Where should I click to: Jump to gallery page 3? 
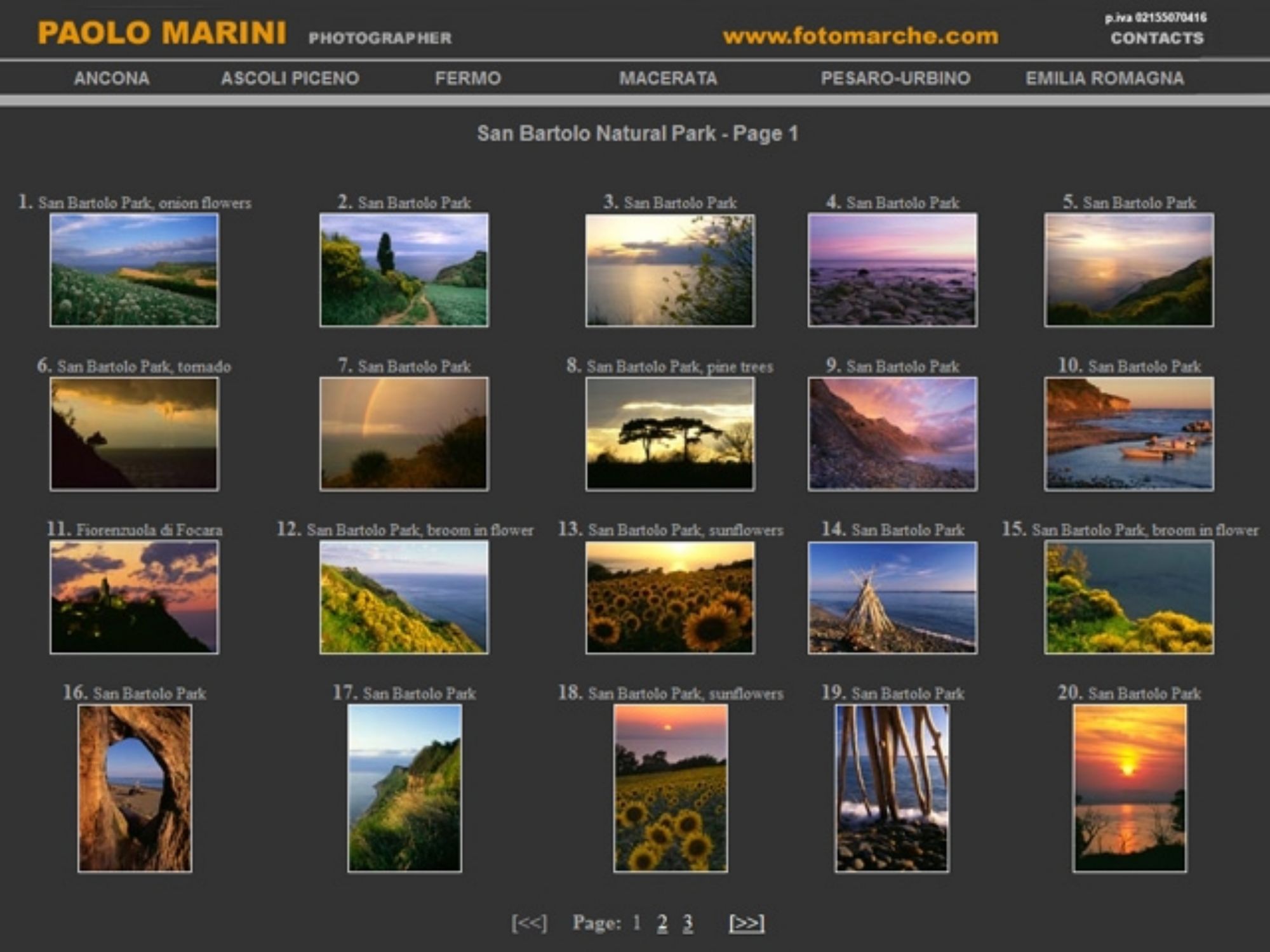688,923
